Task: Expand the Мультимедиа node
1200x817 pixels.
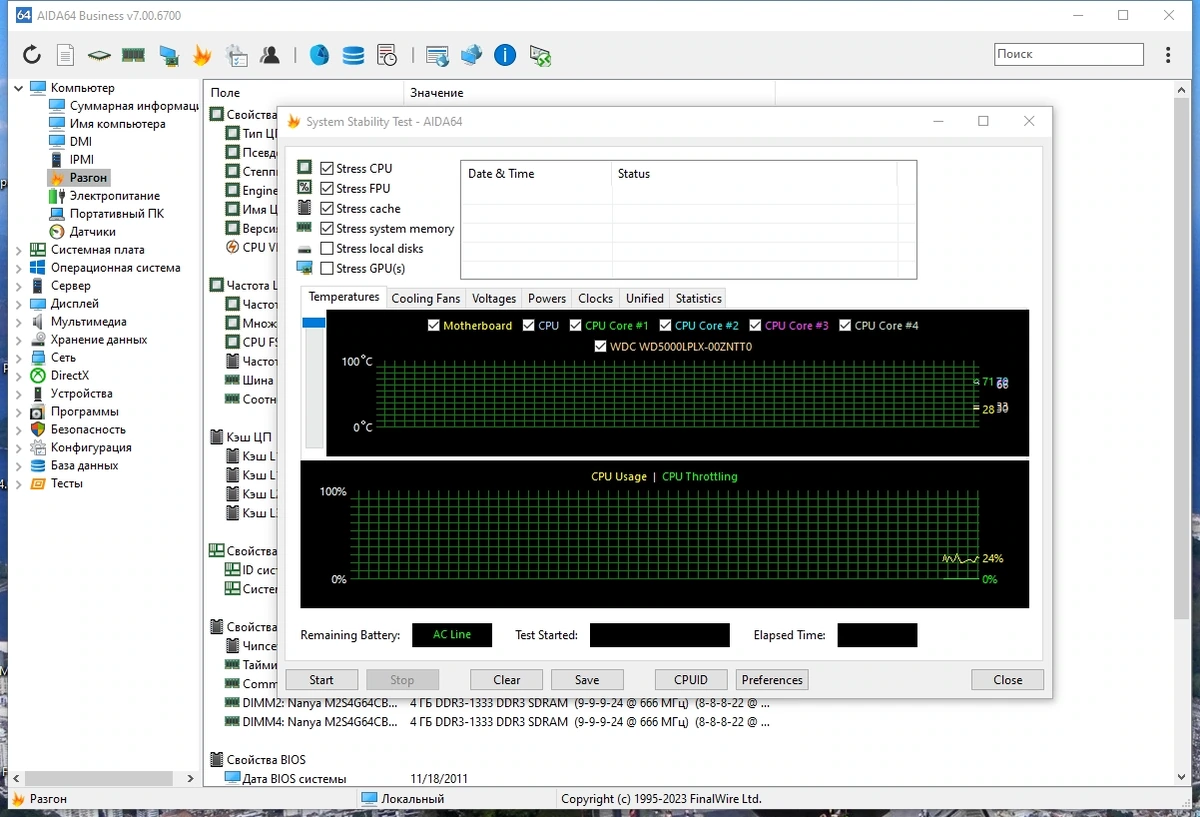Action: (x=19, y=322)
